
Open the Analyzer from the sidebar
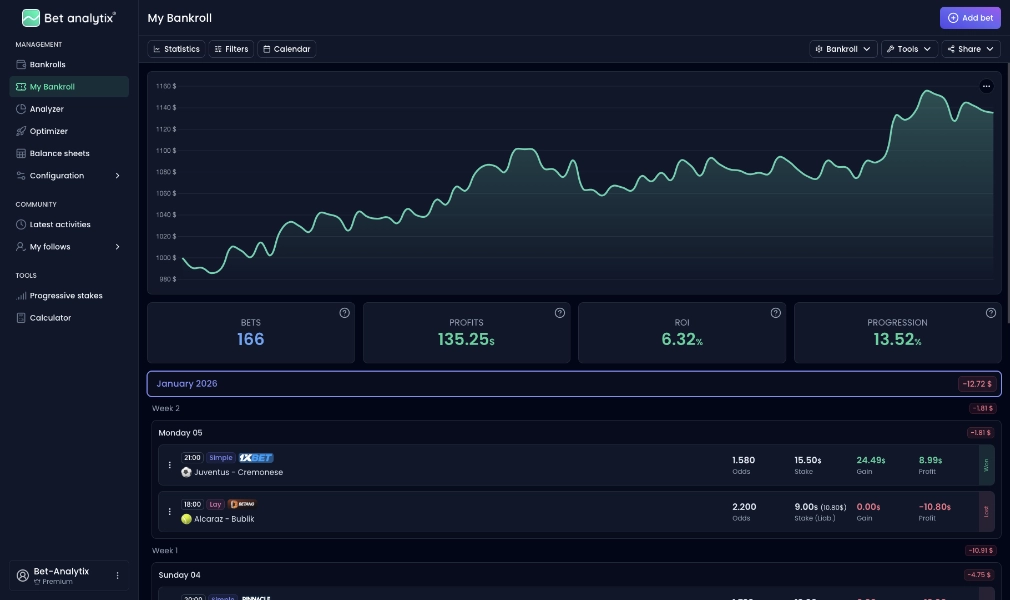point(46,108)
